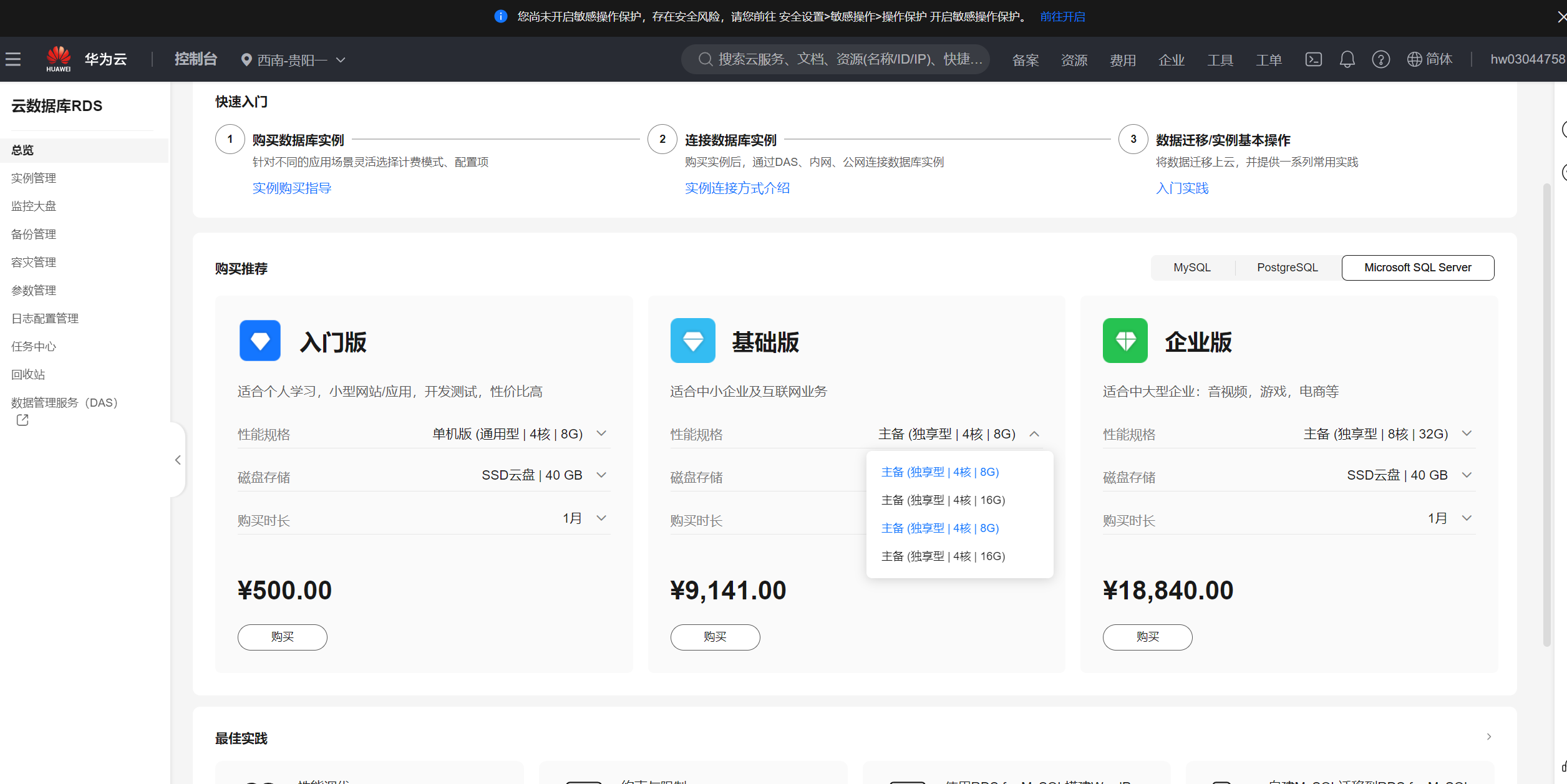Click 购买 button under ¥500.00
This screenshot has height=784, width=1567.
[x=282, y=637]
